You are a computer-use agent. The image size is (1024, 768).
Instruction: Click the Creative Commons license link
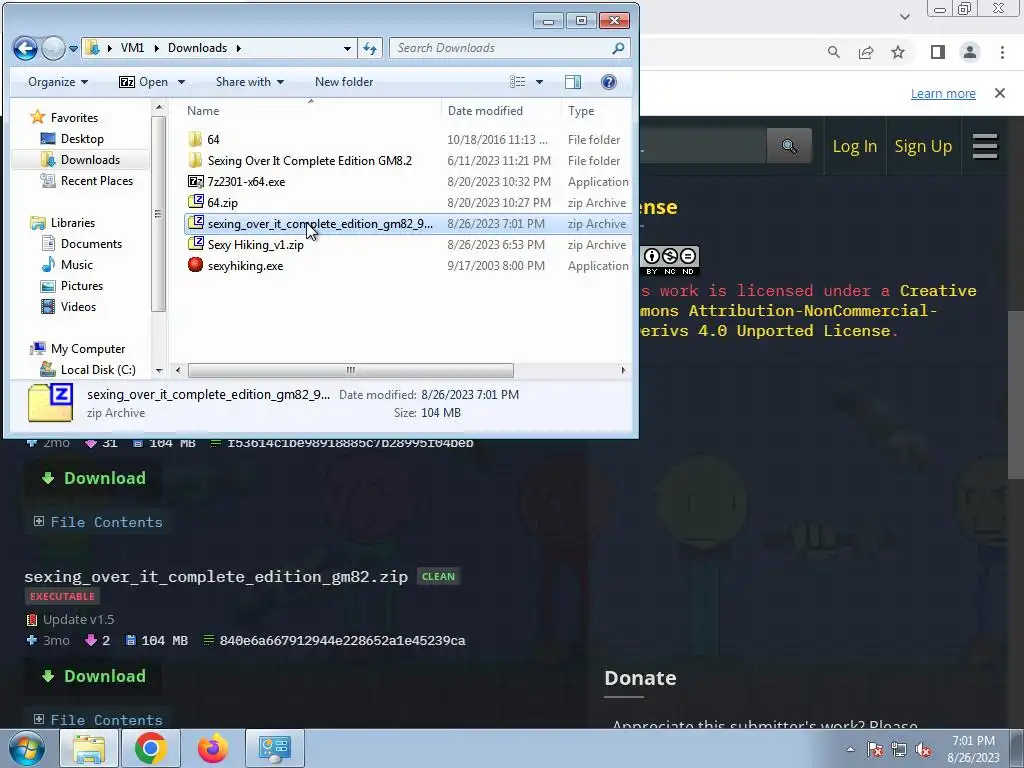808,311
